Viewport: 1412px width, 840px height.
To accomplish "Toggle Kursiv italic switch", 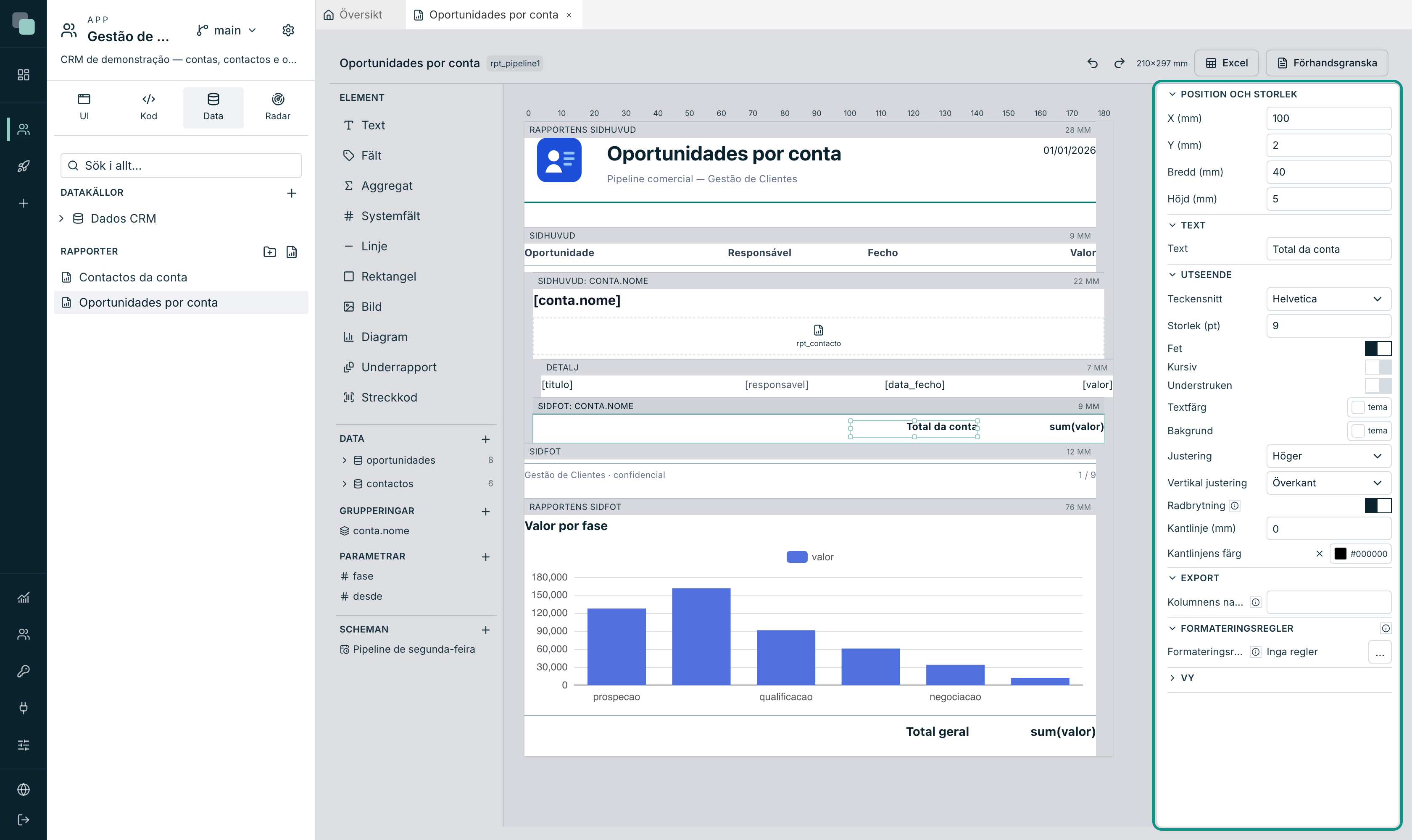I will [x=1378, y=367].
